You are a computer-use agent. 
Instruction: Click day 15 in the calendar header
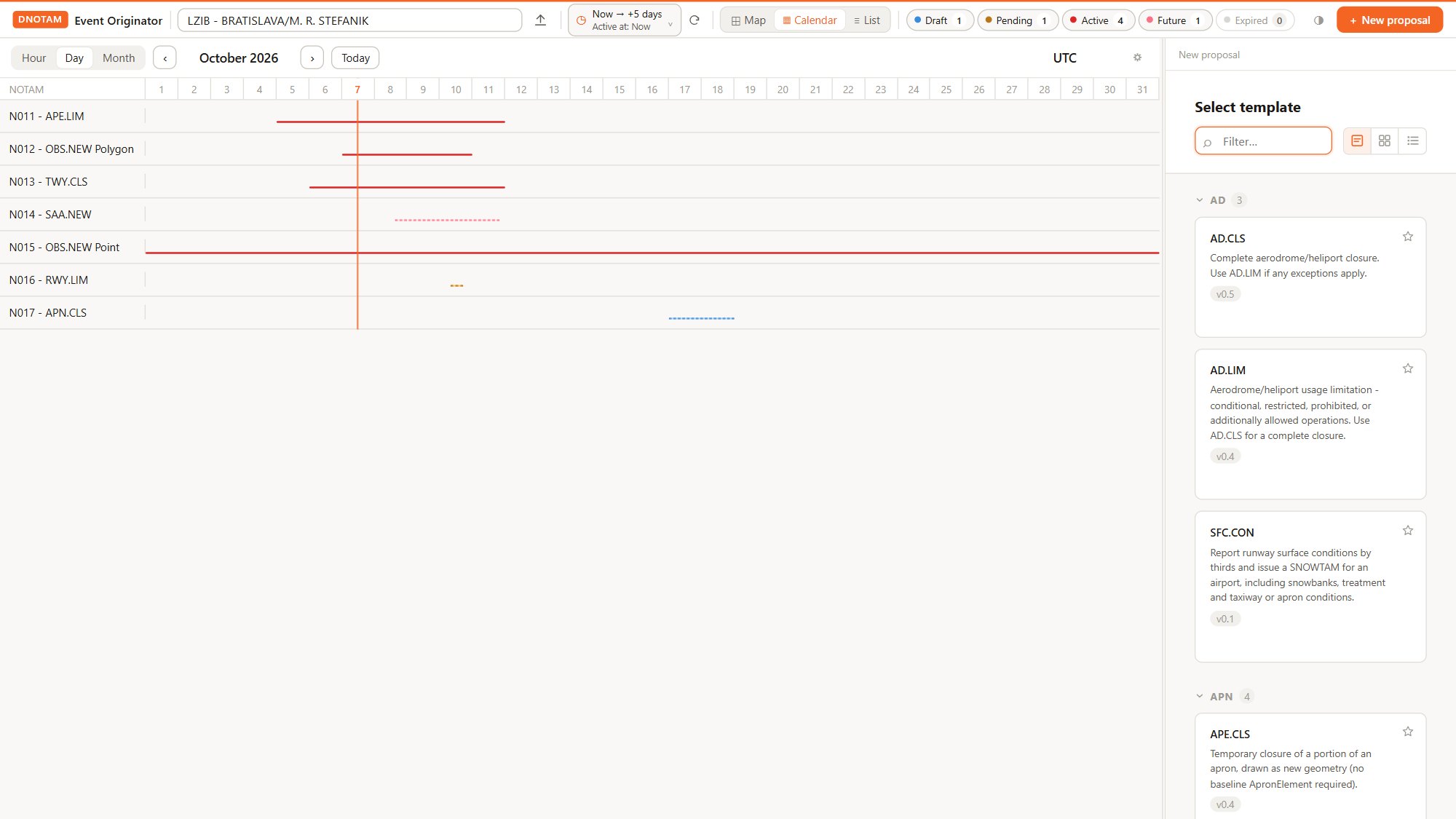(620, 90)
